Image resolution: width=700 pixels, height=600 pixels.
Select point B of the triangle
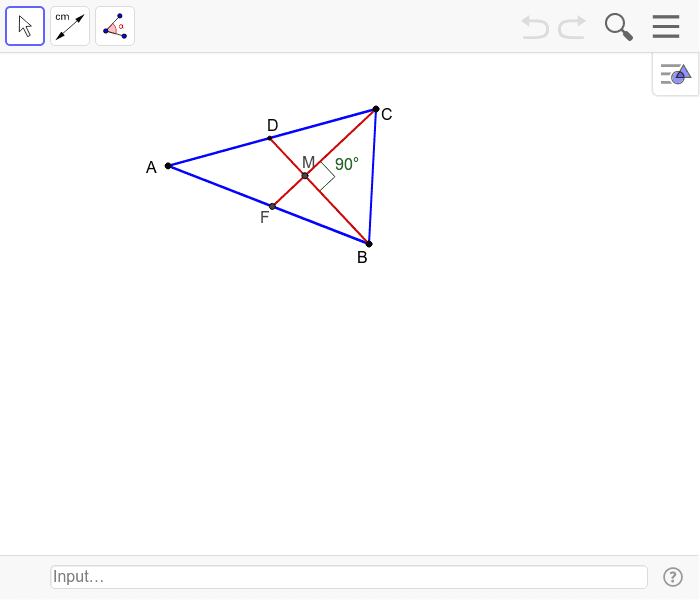(x=369, y=244)
